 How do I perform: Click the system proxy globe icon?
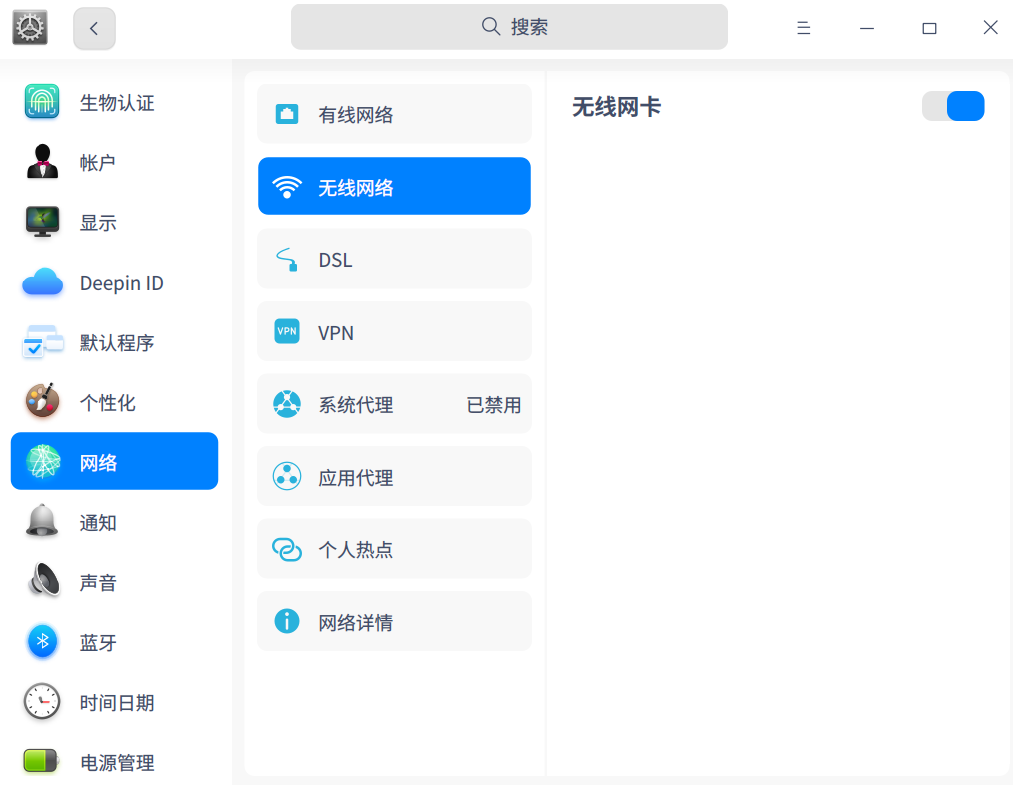pos(288,403)
